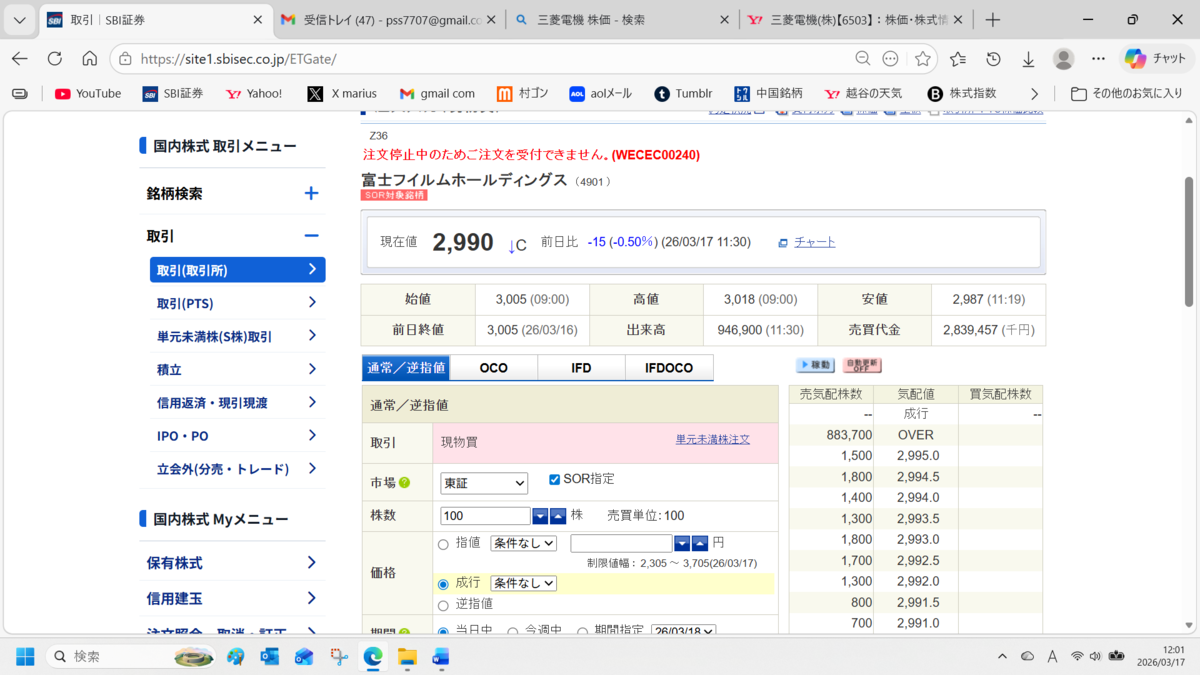The image size is (1200, 675).
Task: Open the X marius bookmark
Action: [342, 94]
